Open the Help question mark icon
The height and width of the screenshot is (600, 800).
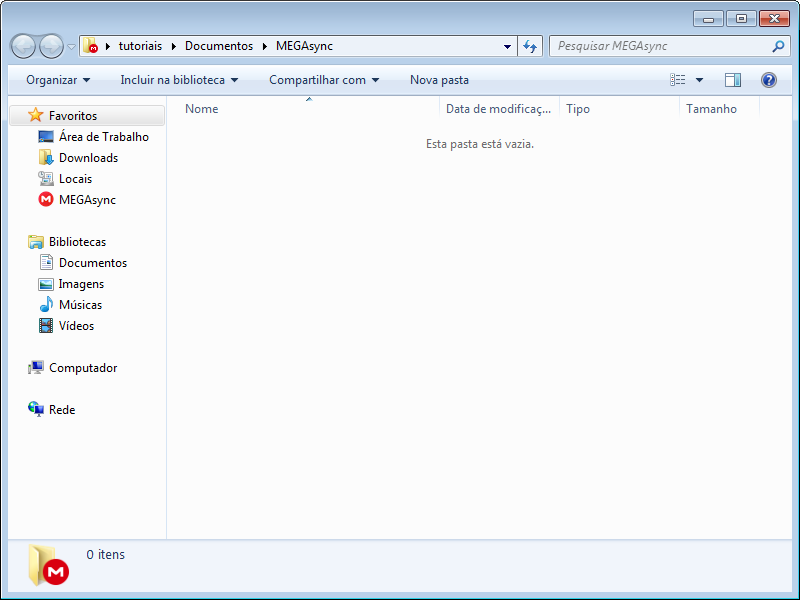pos(768,80)
